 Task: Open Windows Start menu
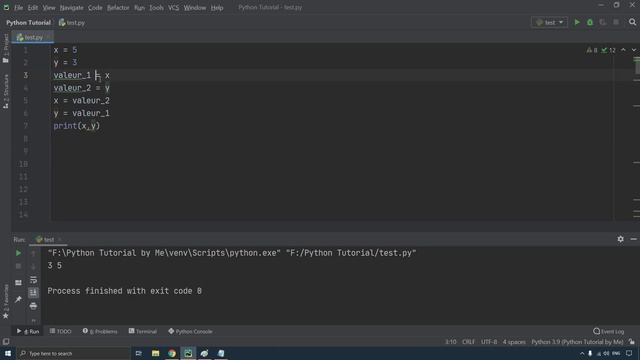[x=8, y=353]
